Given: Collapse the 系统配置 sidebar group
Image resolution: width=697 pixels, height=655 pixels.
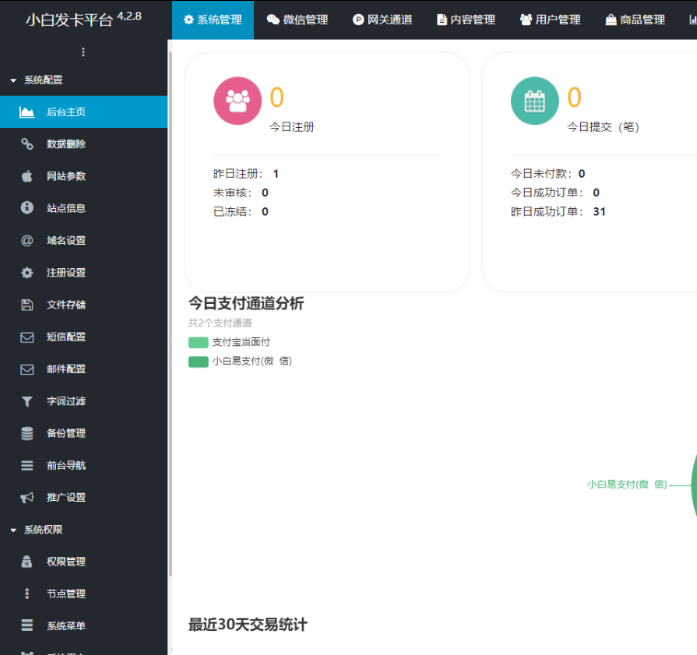Looking at the screenshot, I should click(x=42, y=80).
